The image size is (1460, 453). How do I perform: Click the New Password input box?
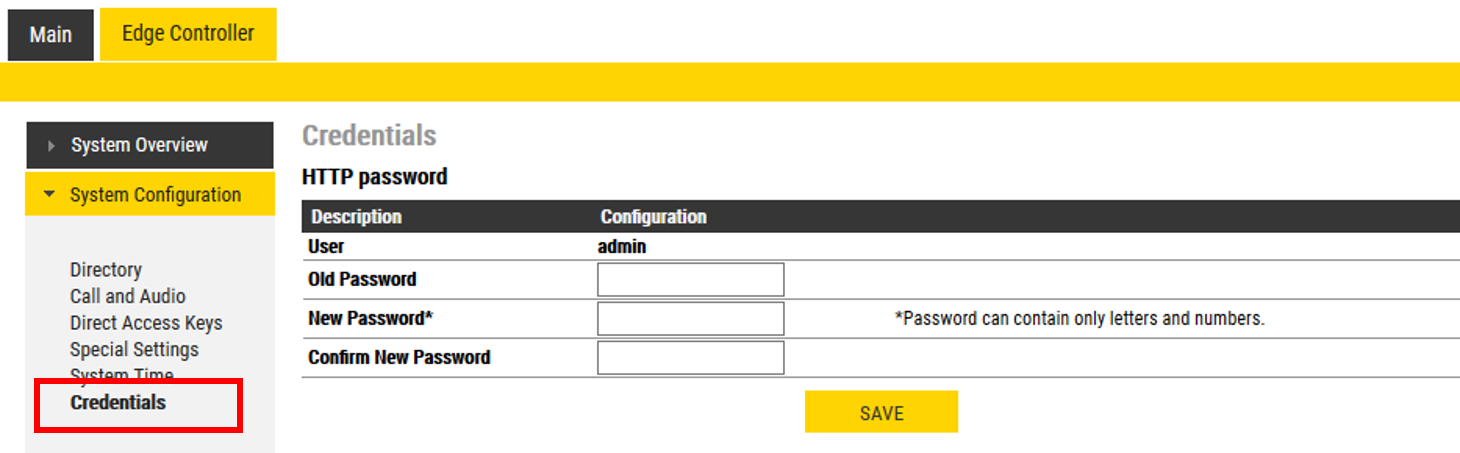pyautogui.click(x=690, y=319)
